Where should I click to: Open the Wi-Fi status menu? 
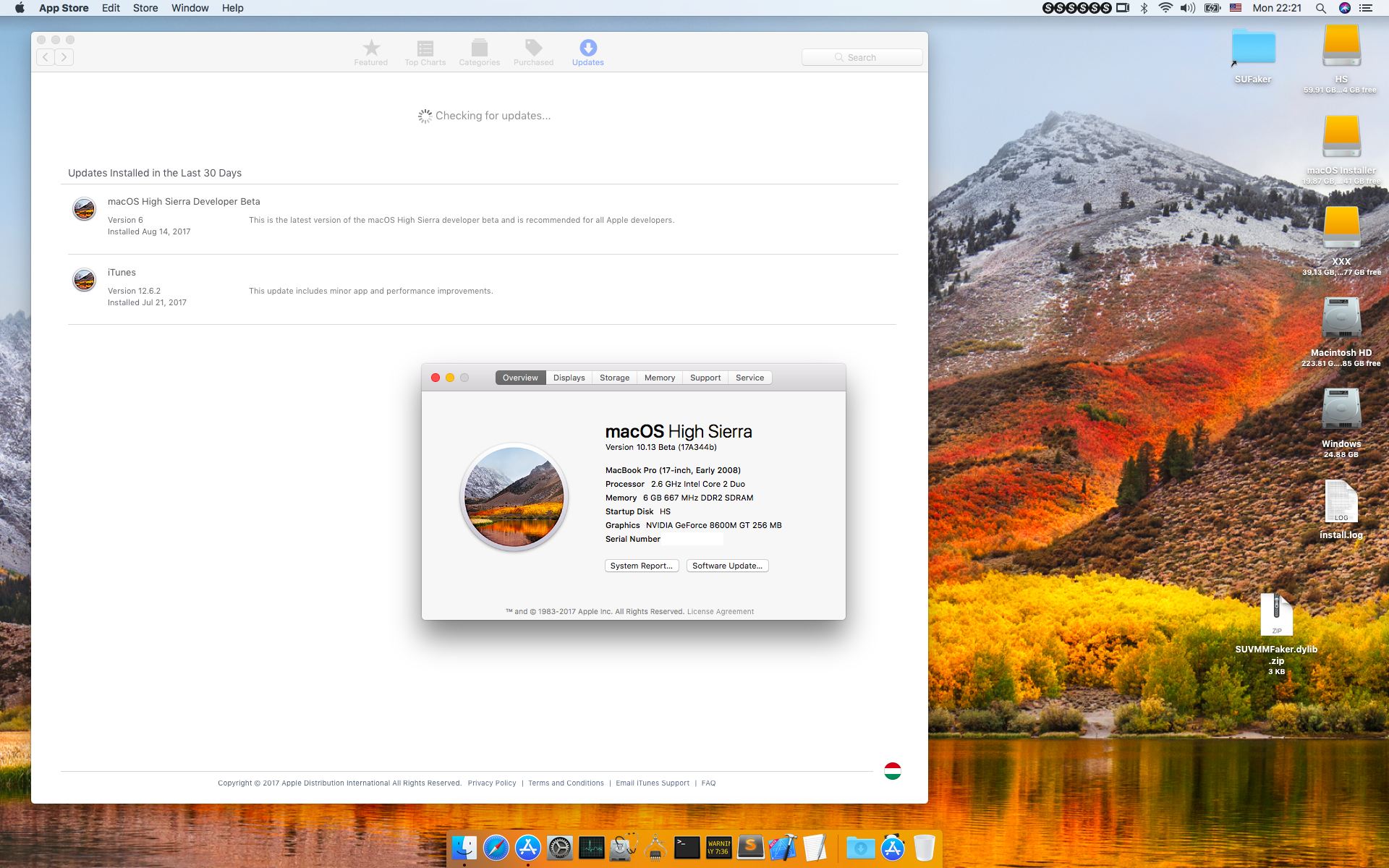[1165, 8]
